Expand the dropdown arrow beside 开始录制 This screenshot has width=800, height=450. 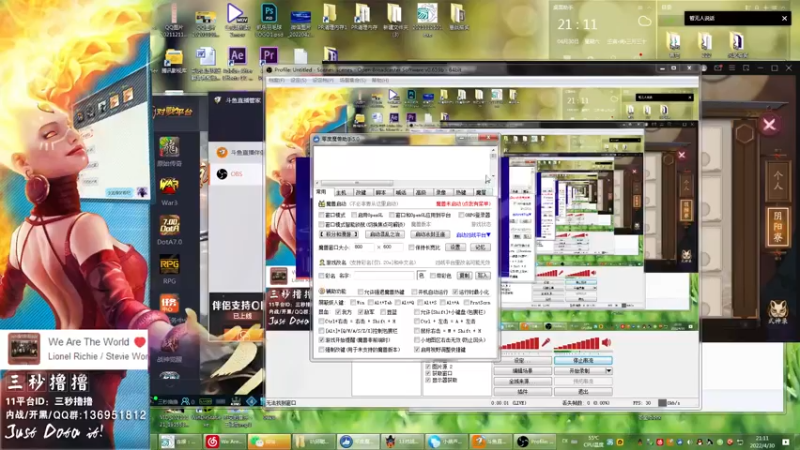pyautogui.click(x=608, y=371)
